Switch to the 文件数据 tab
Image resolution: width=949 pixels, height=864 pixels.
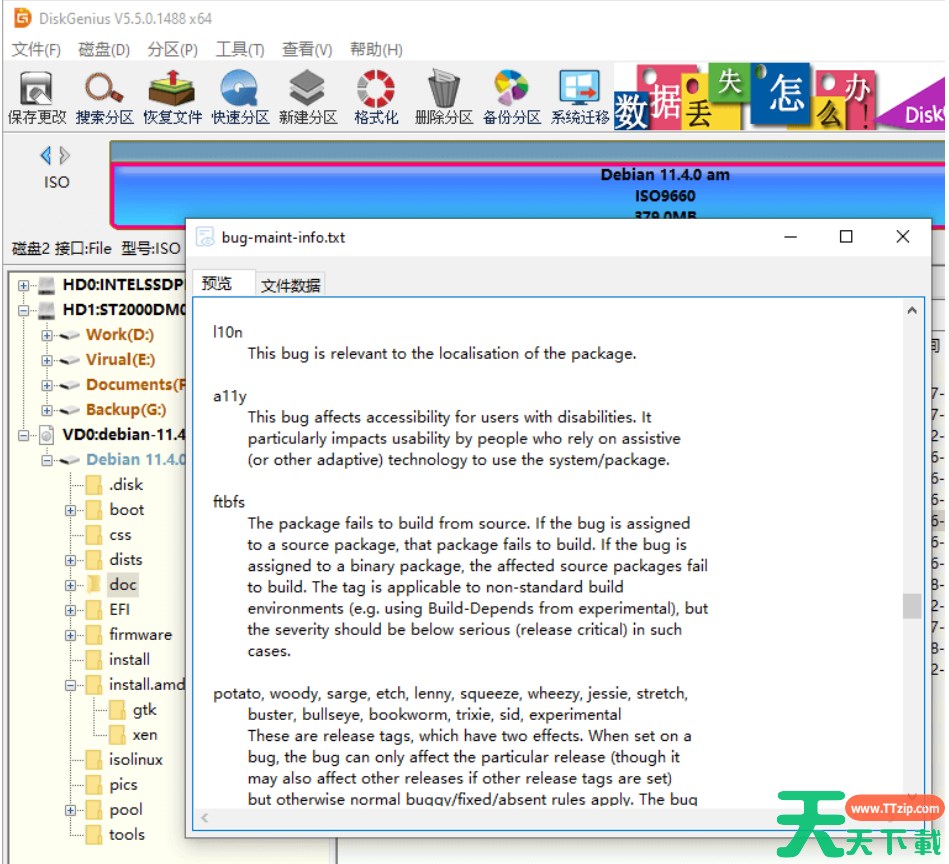(x=290, y=285)
